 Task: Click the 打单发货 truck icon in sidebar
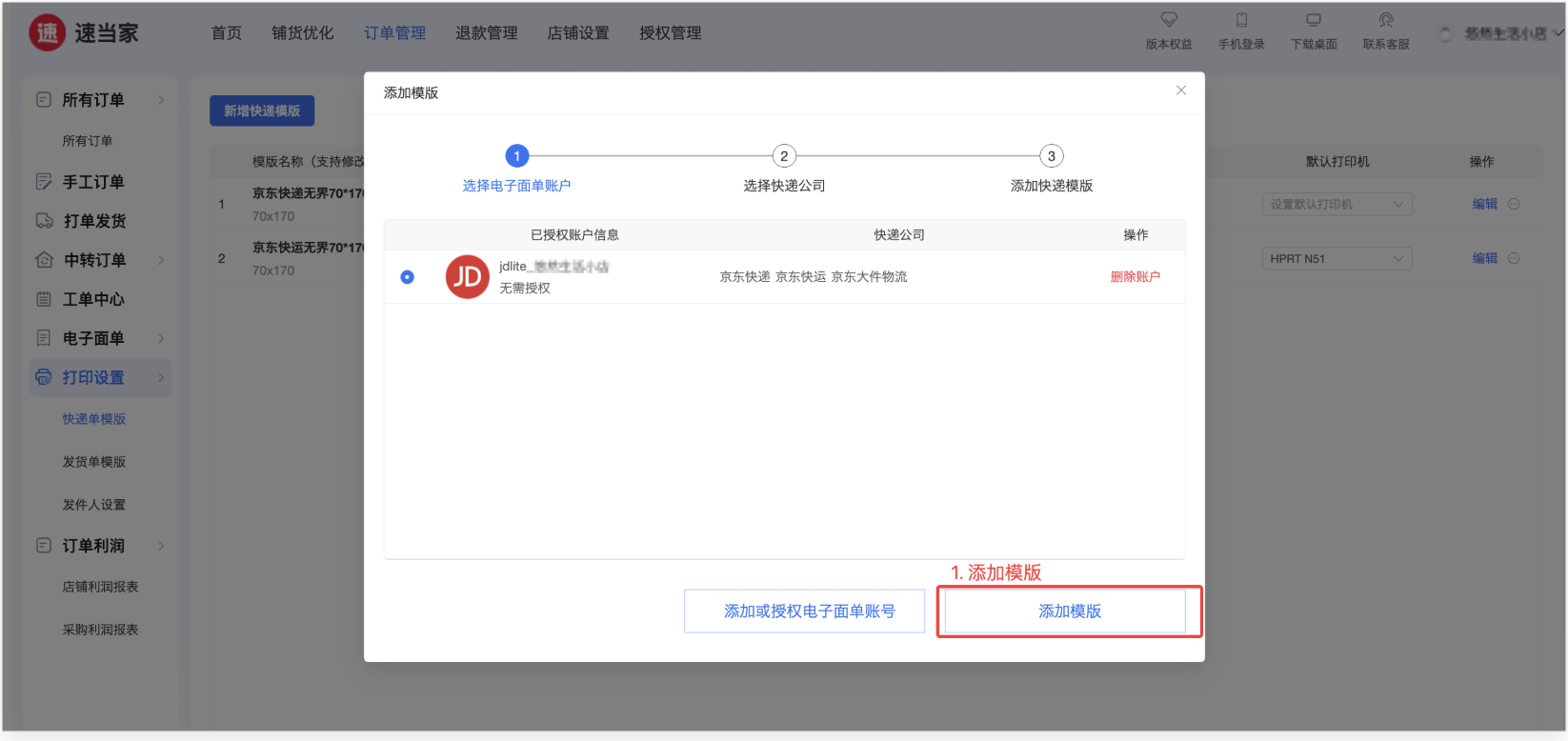tap(44, 221)
